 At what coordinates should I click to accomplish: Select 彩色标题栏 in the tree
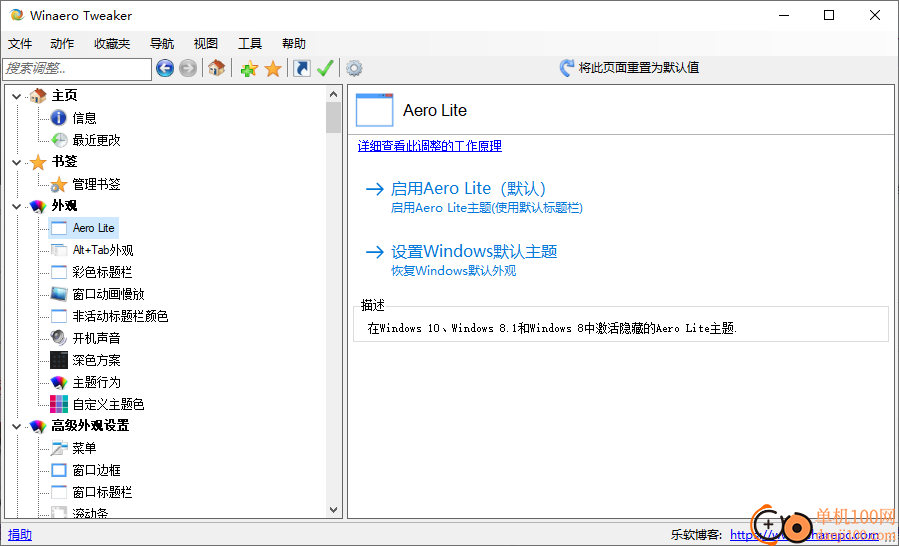(102, 272)
